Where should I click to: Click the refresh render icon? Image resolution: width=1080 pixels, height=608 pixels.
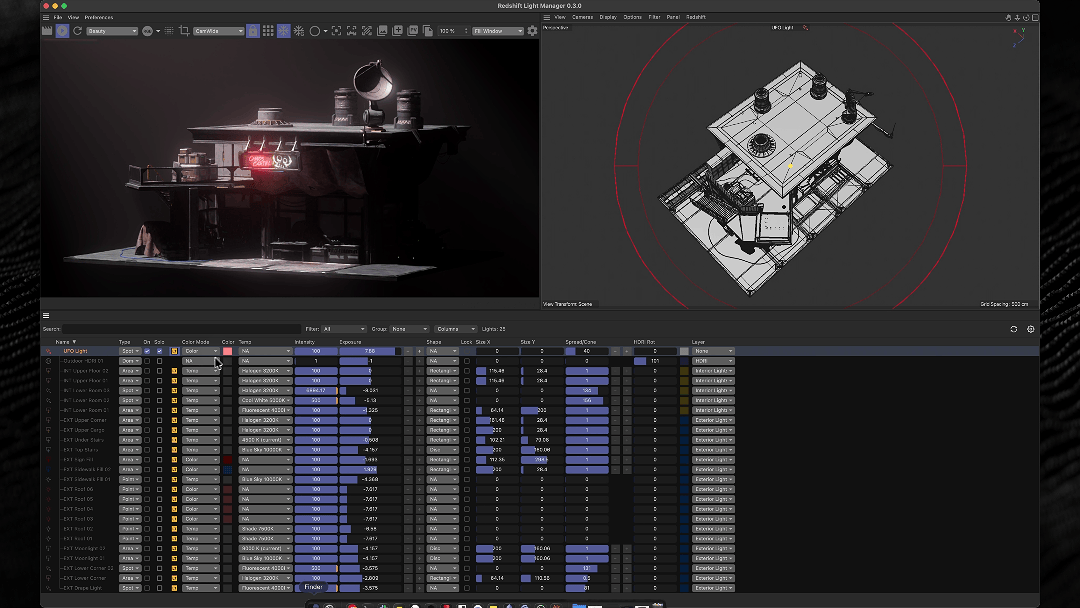pyautogui.click(x=78, y=31)
